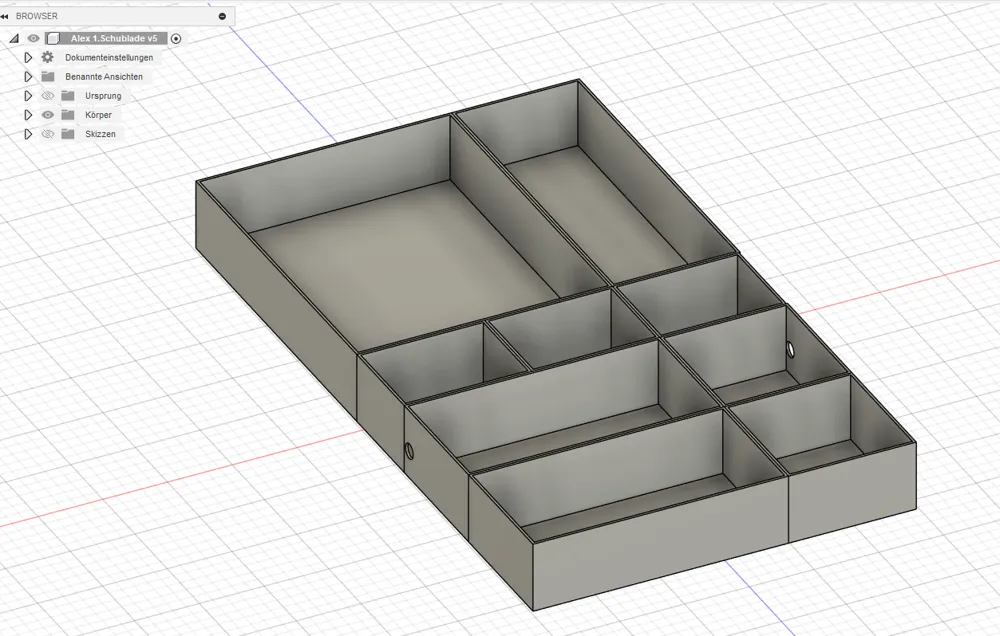Expand the Skizzen node

[x=27, y=134]
